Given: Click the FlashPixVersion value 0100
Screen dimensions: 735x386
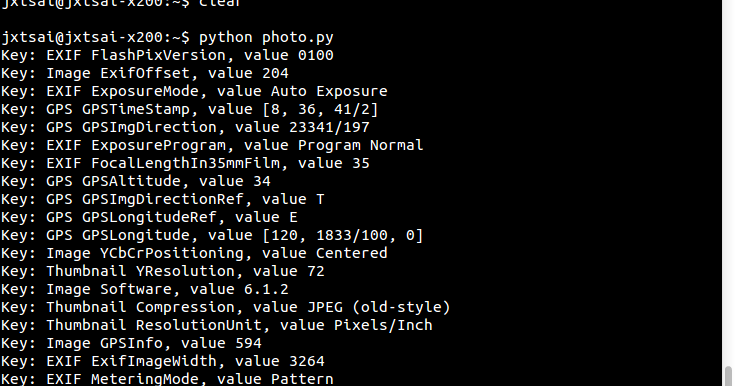Looking at the screenshot, I should (315, 55).
